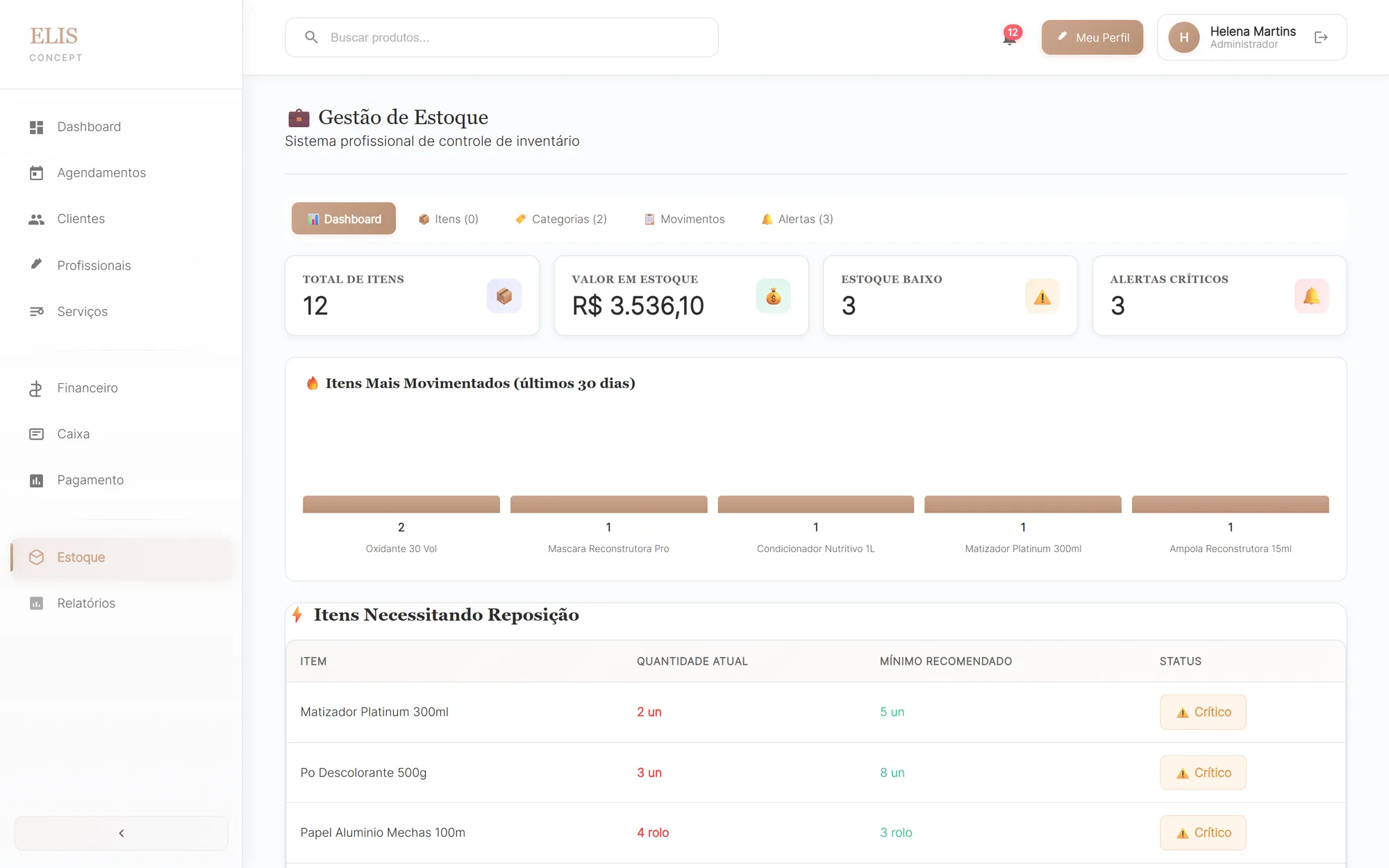Click the Po Descolorante 500g item name
The height and width of the screenshot is (868, 1389).
(x=363, y=773)
